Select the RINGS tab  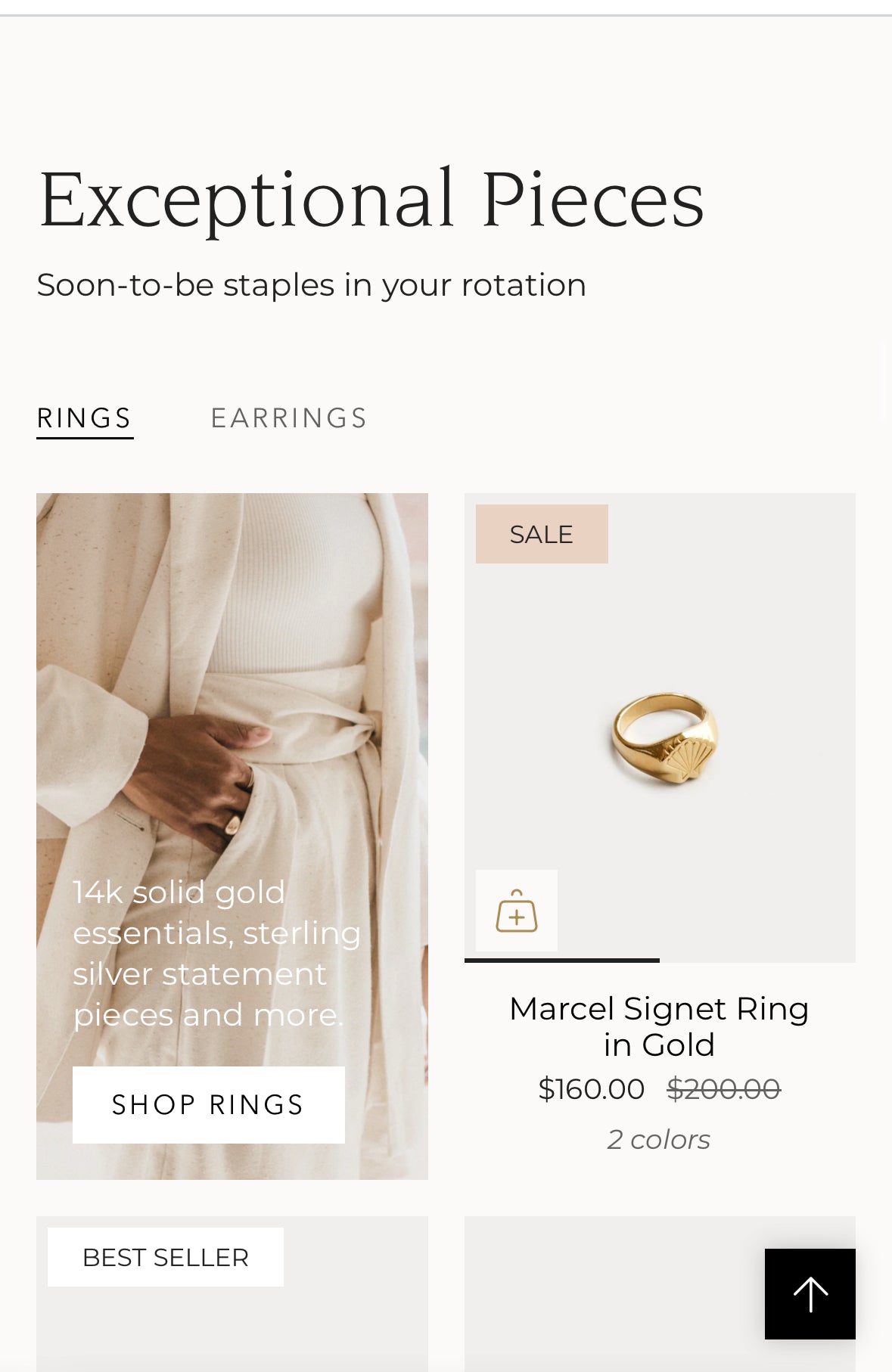(85, 418)
